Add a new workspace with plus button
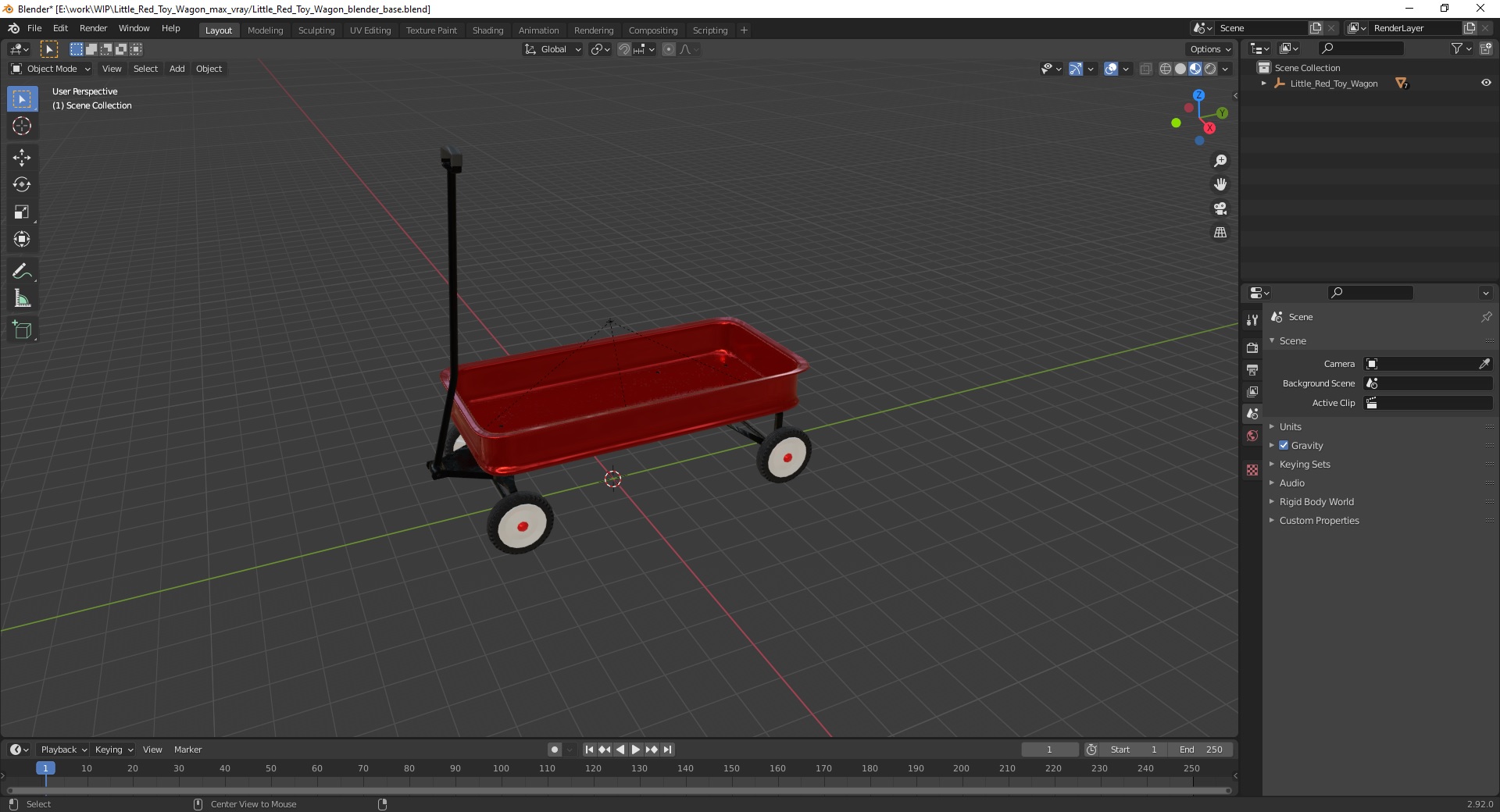 (x=744, y=30)
